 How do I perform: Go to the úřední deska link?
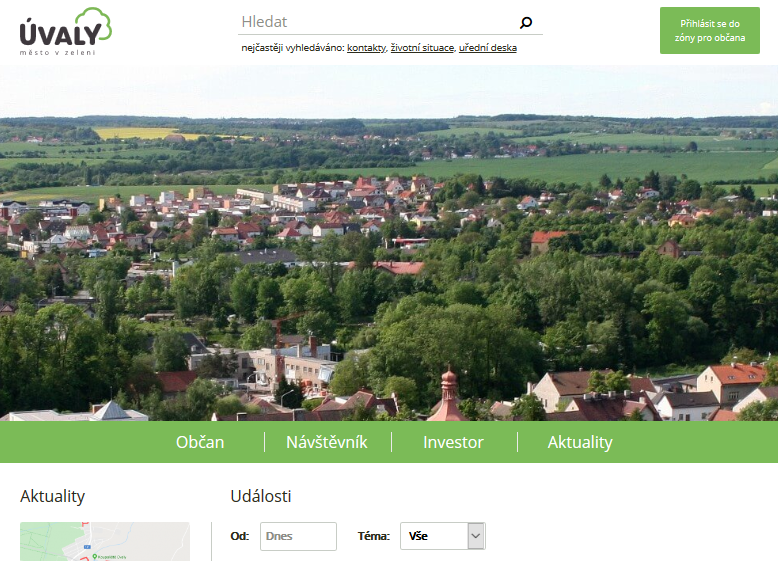tap(487, 48)
